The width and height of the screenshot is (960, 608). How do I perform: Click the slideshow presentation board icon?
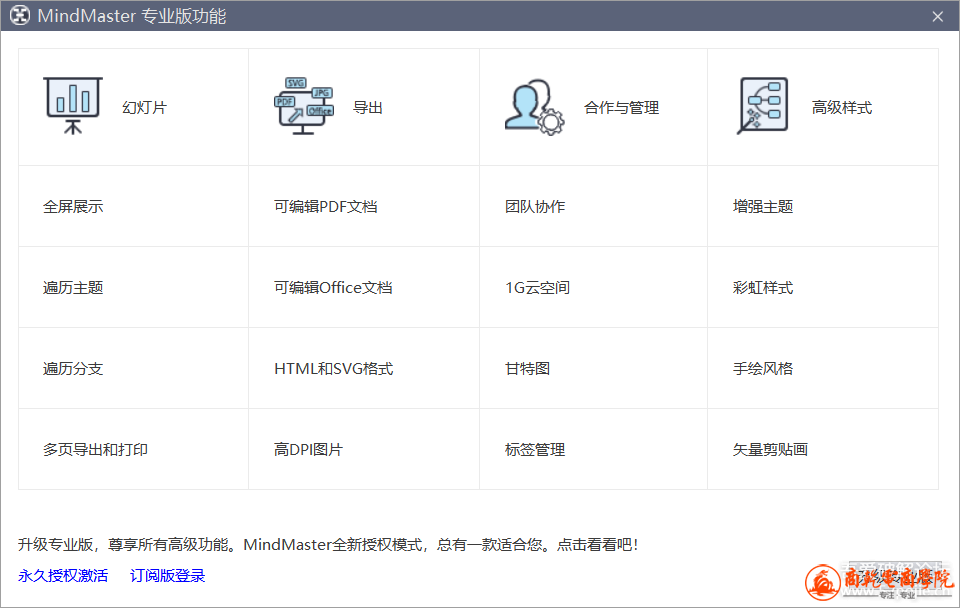(73, 105)
